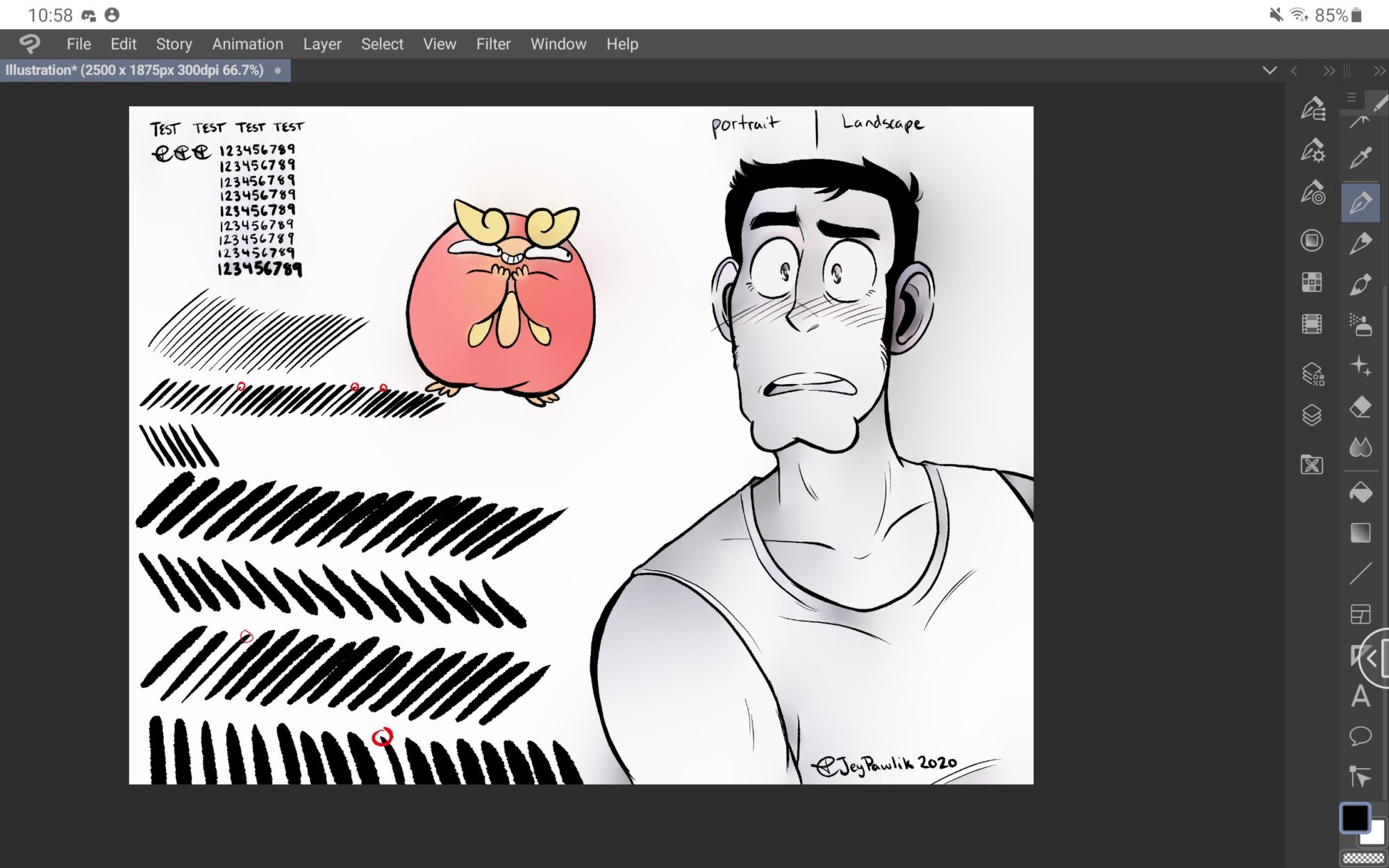Image resolution: width=1389 pixels, height=868 pixels.
Task: Select the Fill bucket tool
Action: click(x=1361, y=492)
